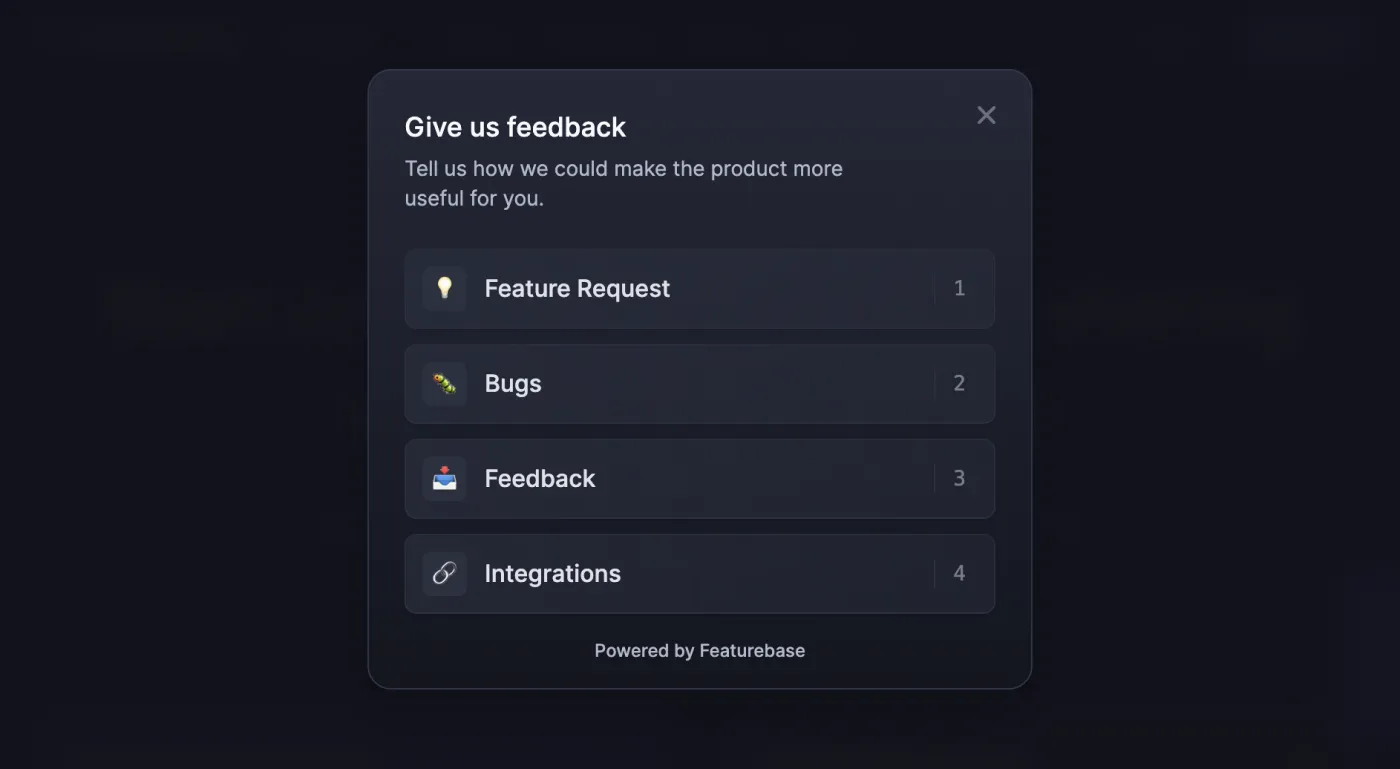Click shortcut number 2 beside Bugs
This screenshot has height=769, width=1400.
[959, 383]
